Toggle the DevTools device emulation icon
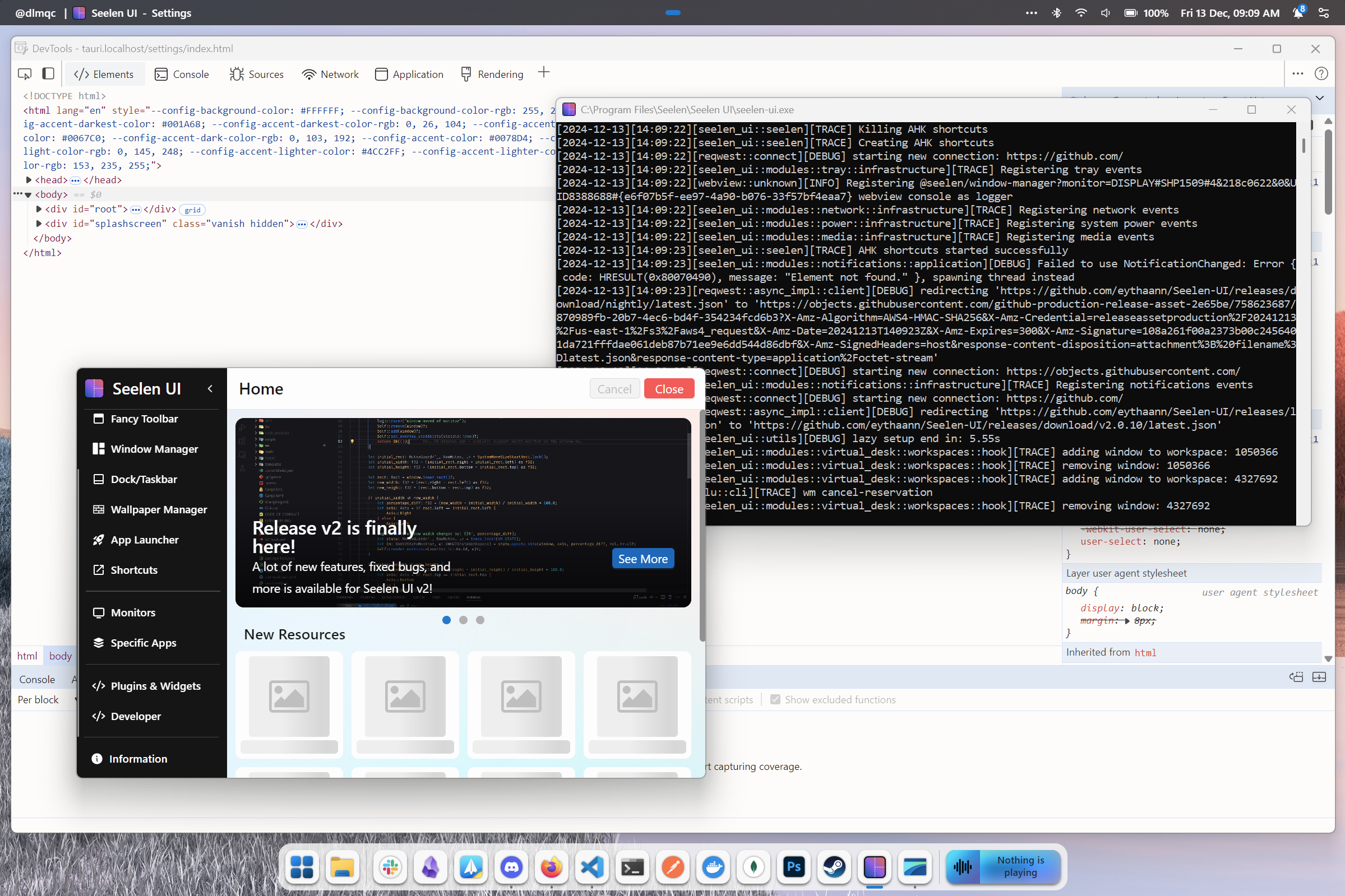 point(49,74)
